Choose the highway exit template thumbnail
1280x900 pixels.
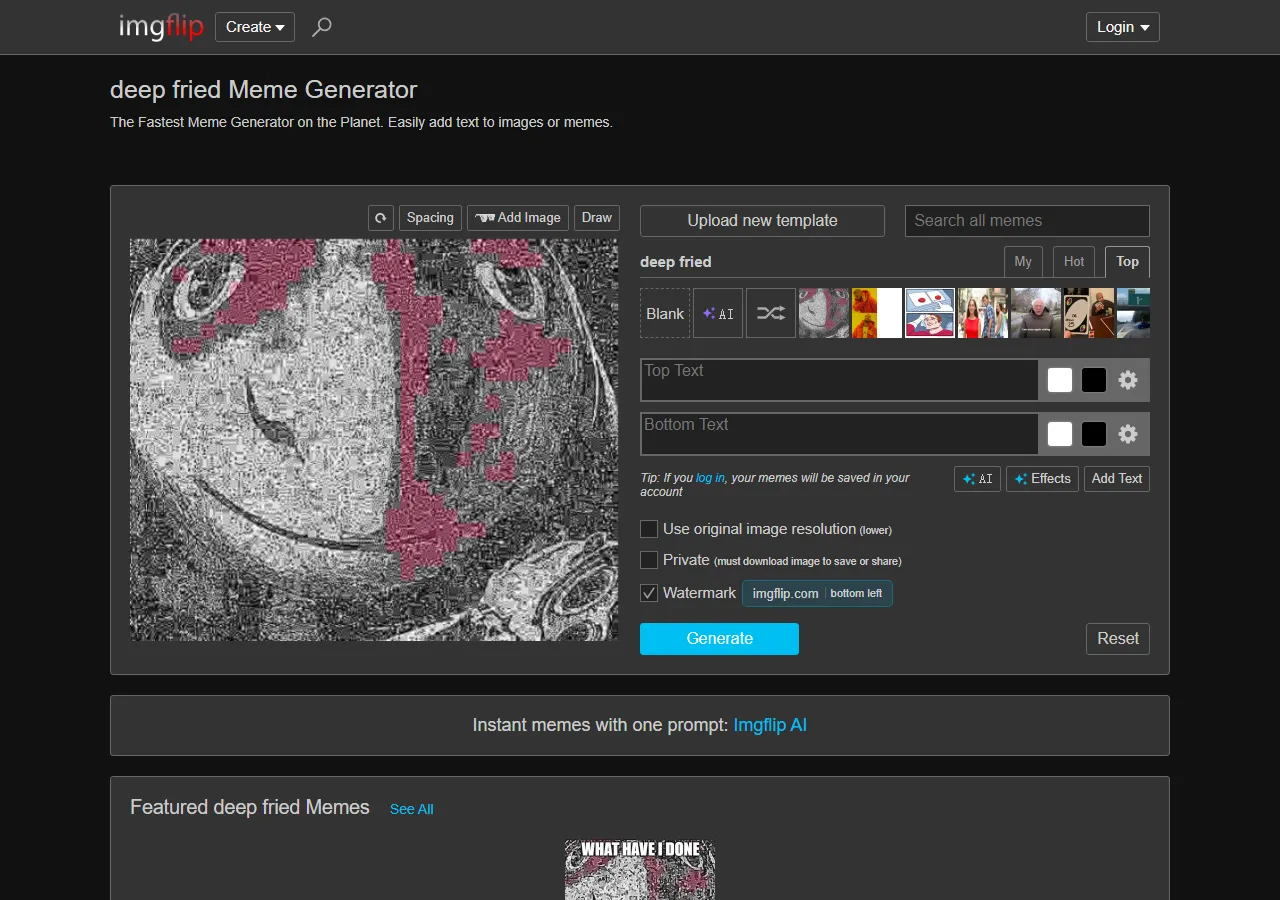1133,313
